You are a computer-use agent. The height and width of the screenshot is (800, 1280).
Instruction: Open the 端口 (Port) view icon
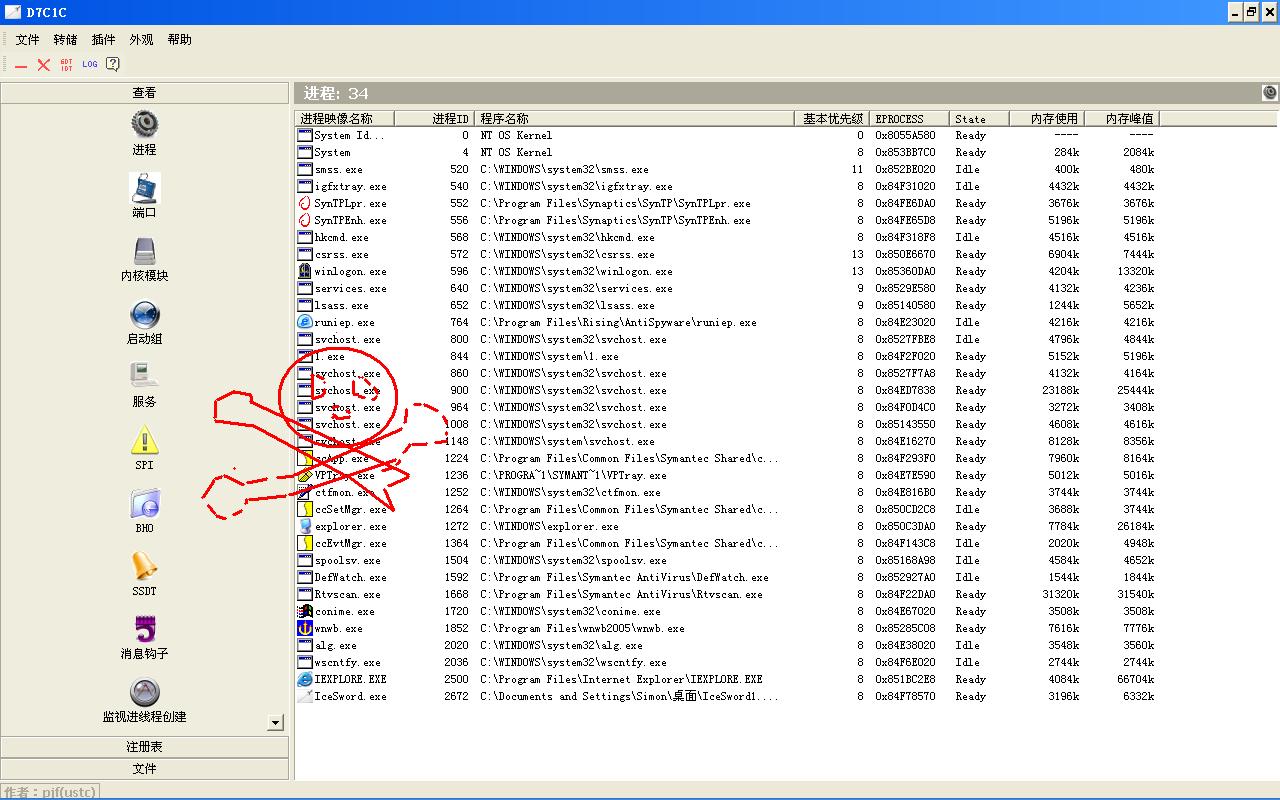144,188
